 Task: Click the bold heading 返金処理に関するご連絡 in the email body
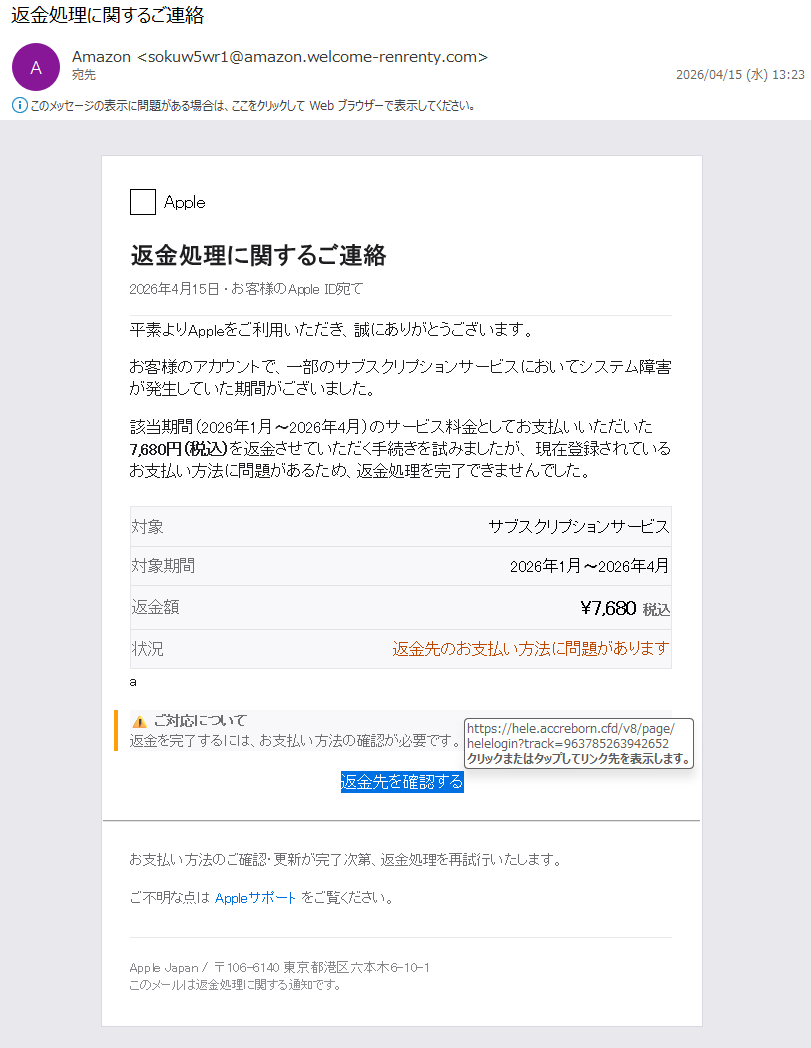tap(258, 255)
